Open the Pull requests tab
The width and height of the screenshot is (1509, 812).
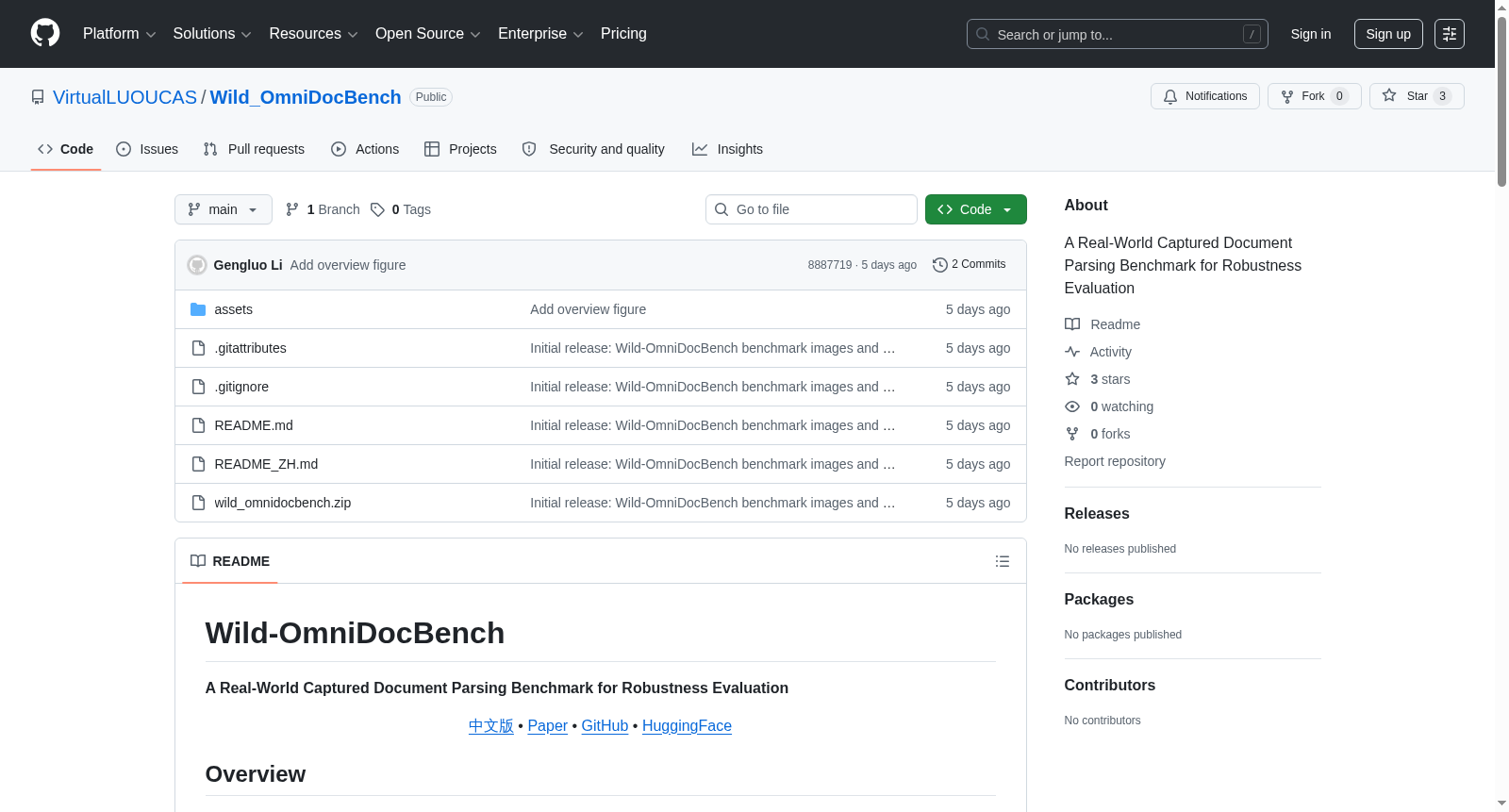coord(254,149)
